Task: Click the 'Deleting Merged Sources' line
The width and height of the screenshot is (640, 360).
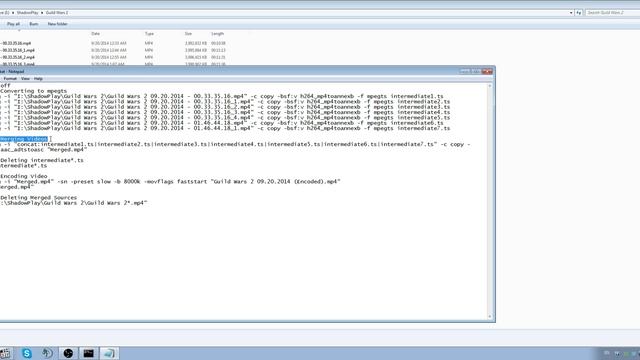Action: pyautogui.click(x=38, y=197)
